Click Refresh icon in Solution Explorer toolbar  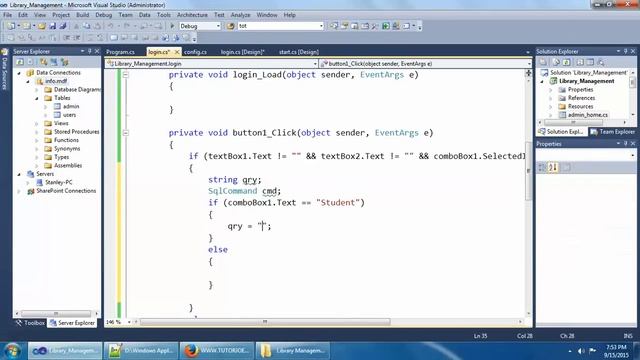point(567,62)
